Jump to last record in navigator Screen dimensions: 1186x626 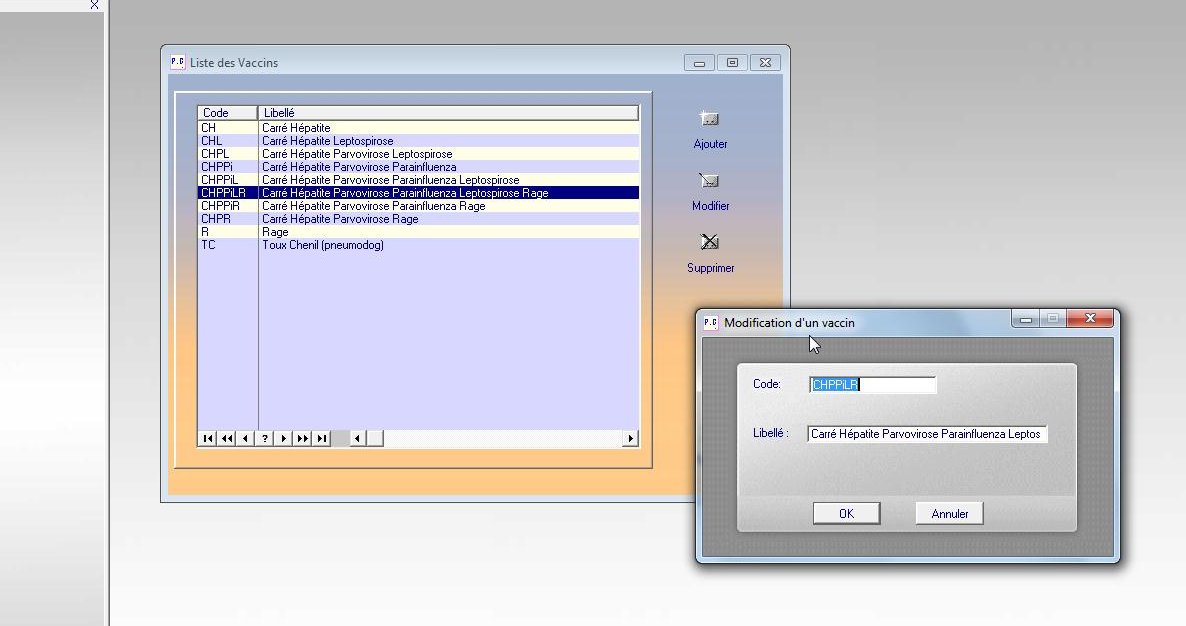point(322,438)
